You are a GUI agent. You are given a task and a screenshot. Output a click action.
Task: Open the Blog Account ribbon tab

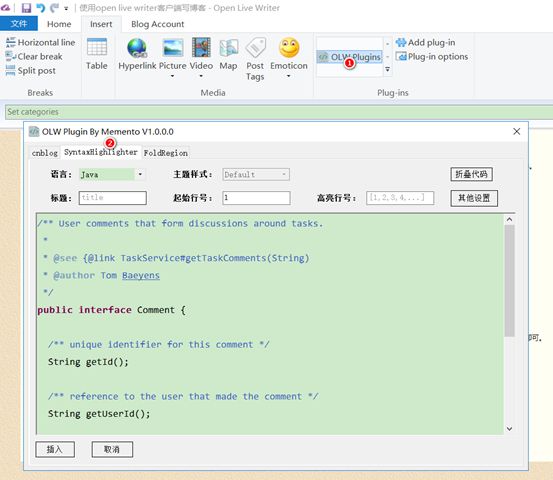[x=157, y=24]
